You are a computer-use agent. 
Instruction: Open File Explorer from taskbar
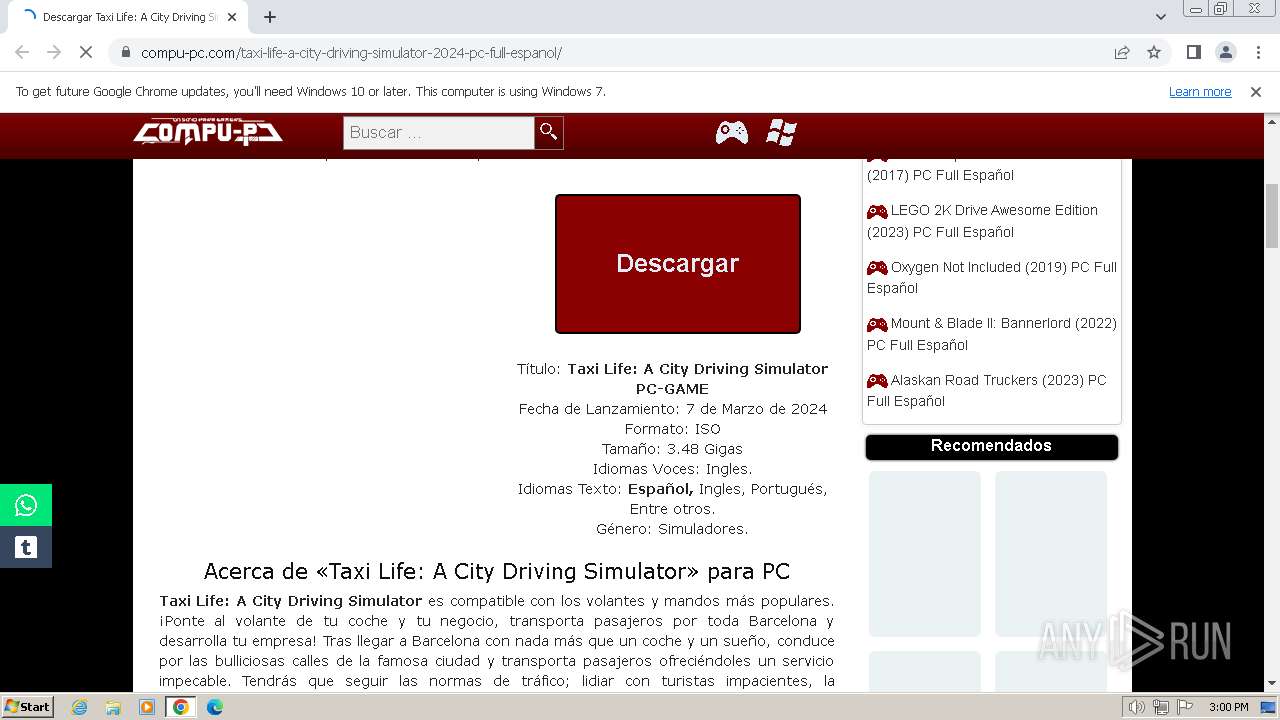point(113,707)
